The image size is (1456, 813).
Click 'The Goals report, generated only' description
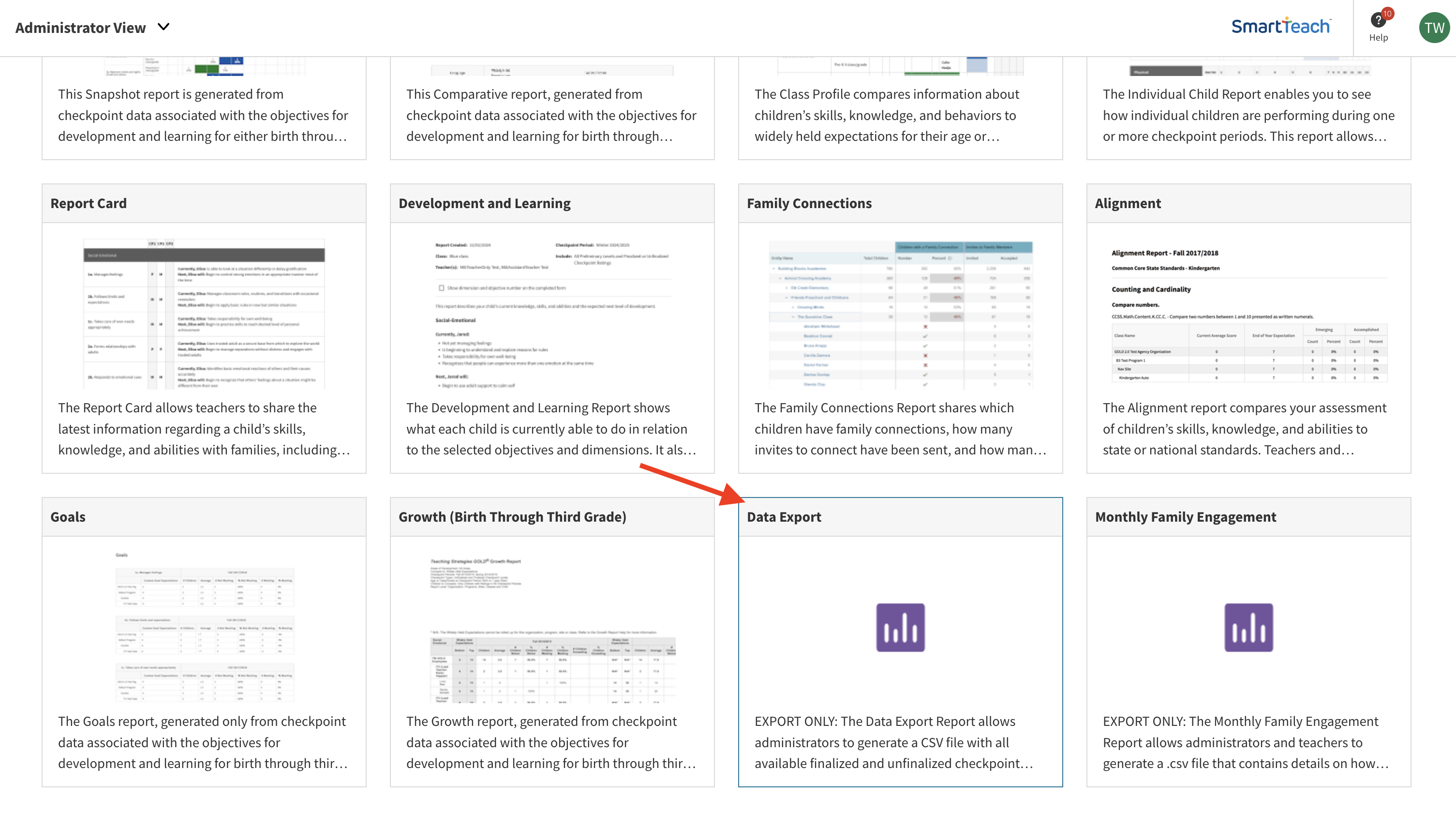tap(203, 742)
